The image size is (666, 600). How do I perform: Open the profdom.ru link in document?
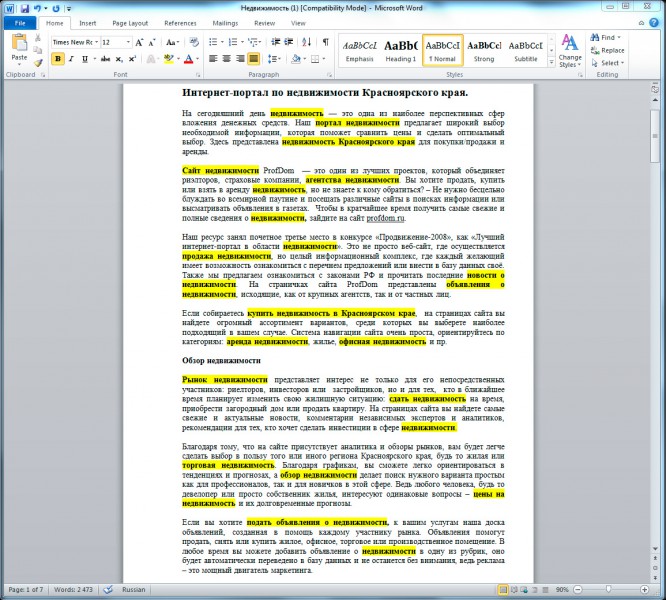coord(385,218)
